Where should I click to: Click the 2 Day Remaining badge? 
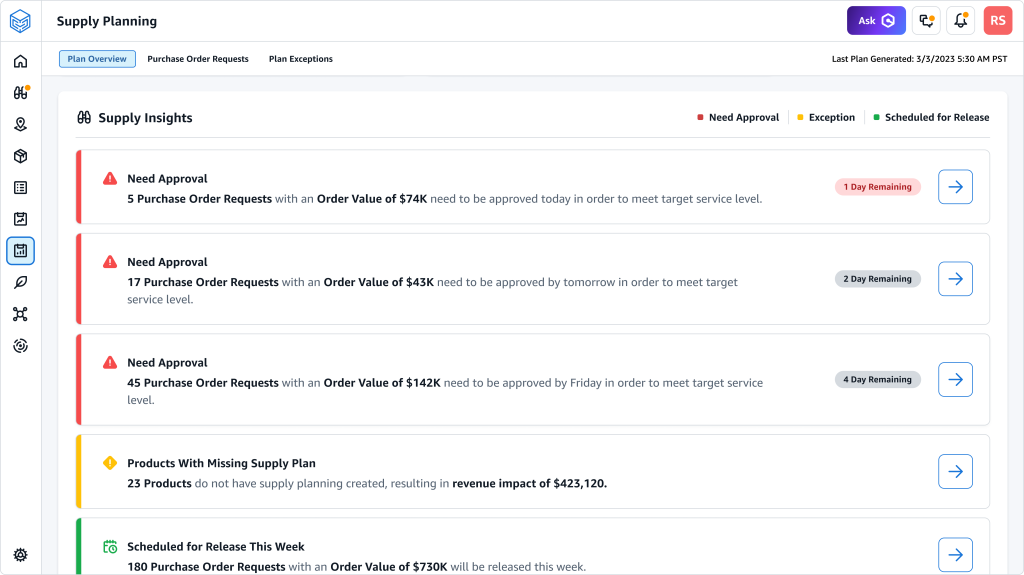pos(878,279)
